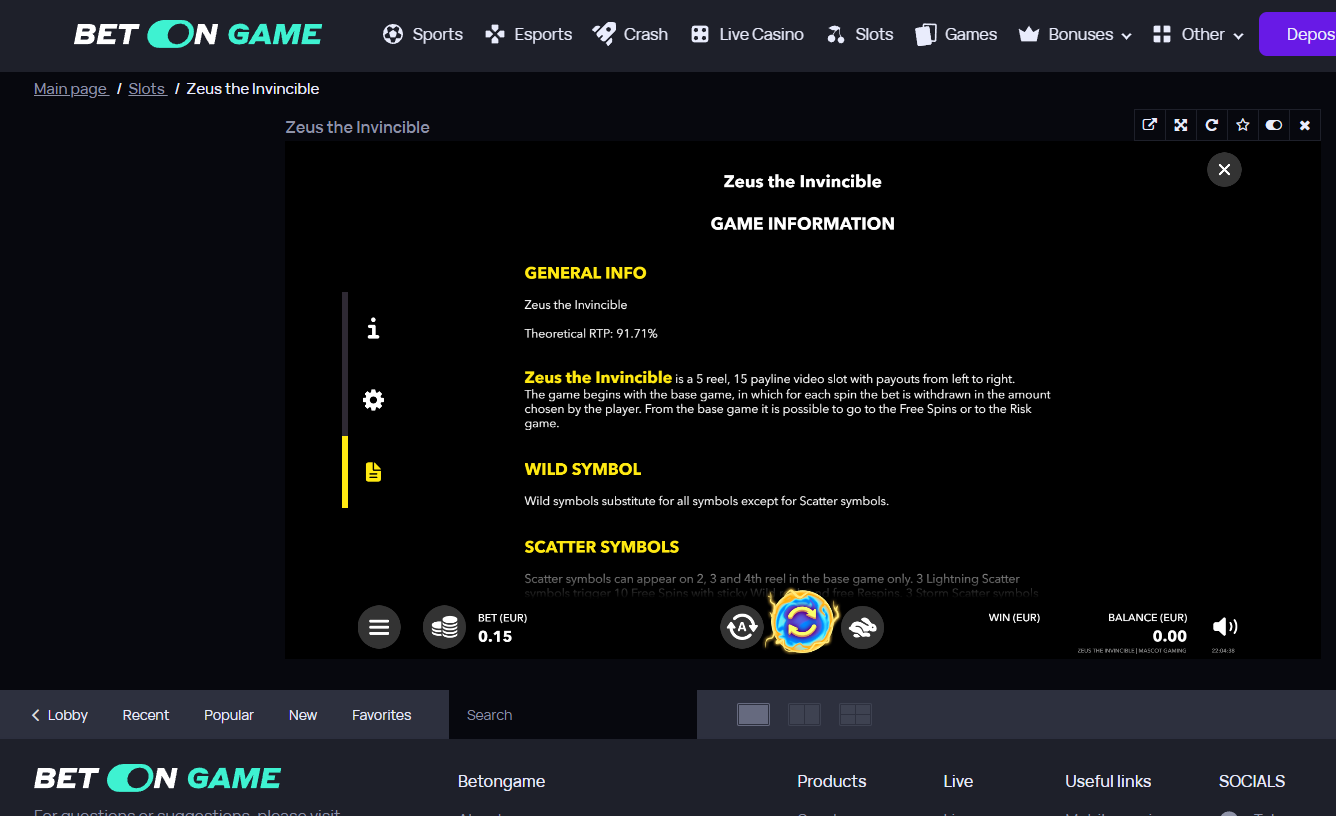This screenshot has width=1336, height=816.
Task: Open Games section
Action: coord(956,34)
